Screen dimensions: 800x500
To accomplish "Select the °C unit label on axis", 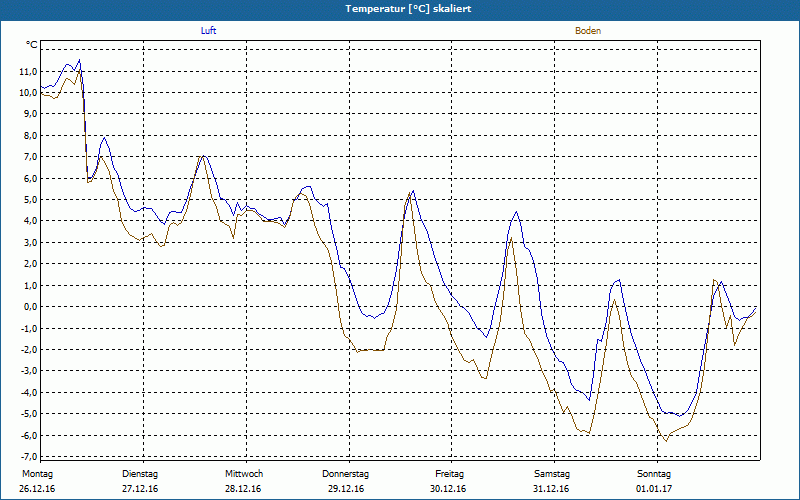I will click(x=32, y=45).
